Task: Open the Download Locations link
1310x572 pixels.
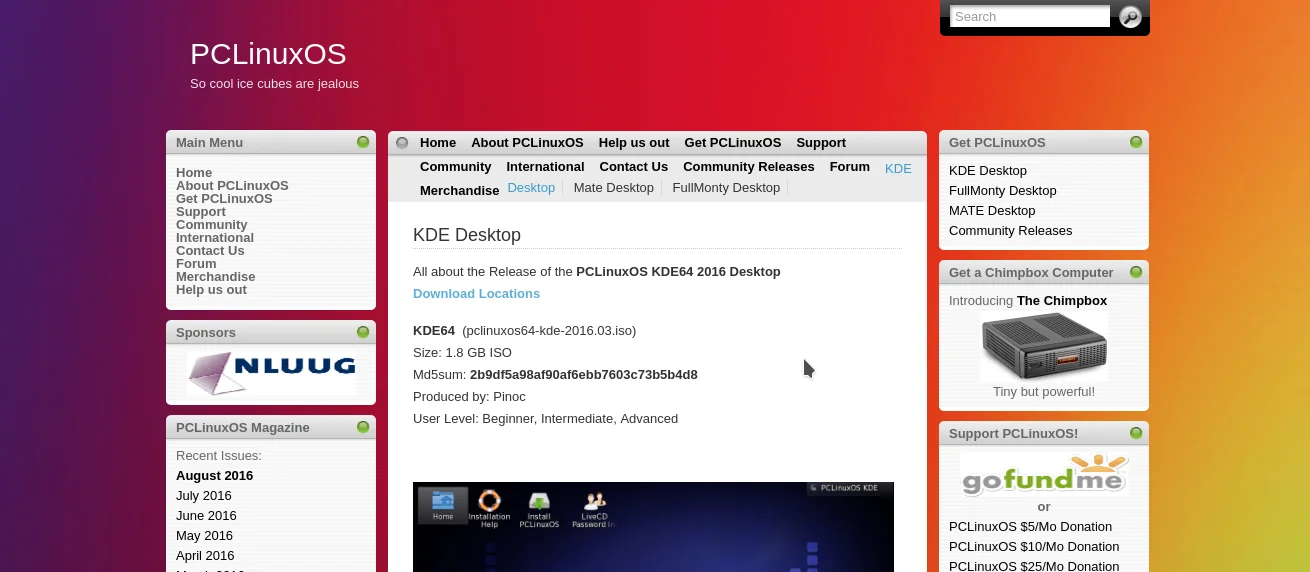Action: [x=476, y=293]
